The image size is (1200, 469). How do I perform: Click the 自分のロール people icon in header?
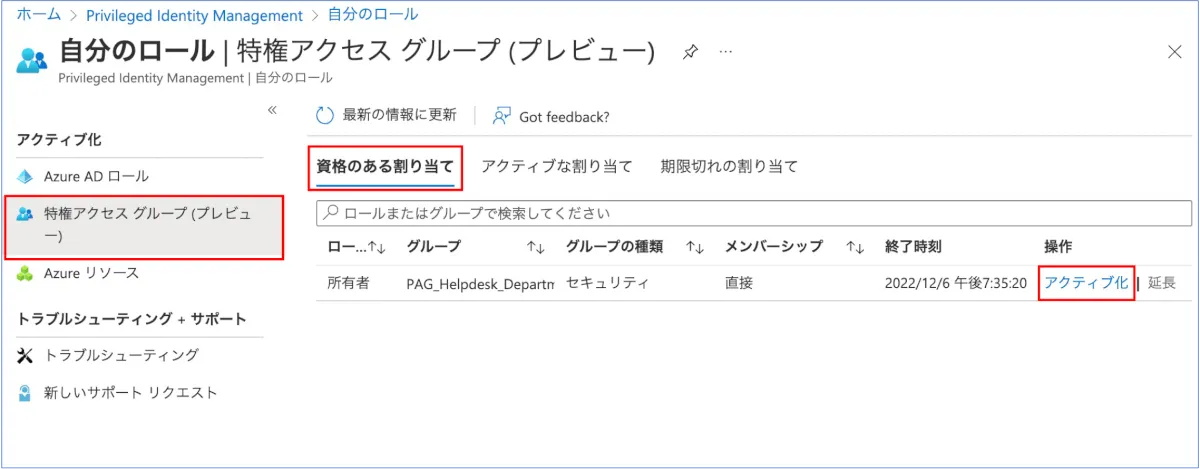pos(32,59)
